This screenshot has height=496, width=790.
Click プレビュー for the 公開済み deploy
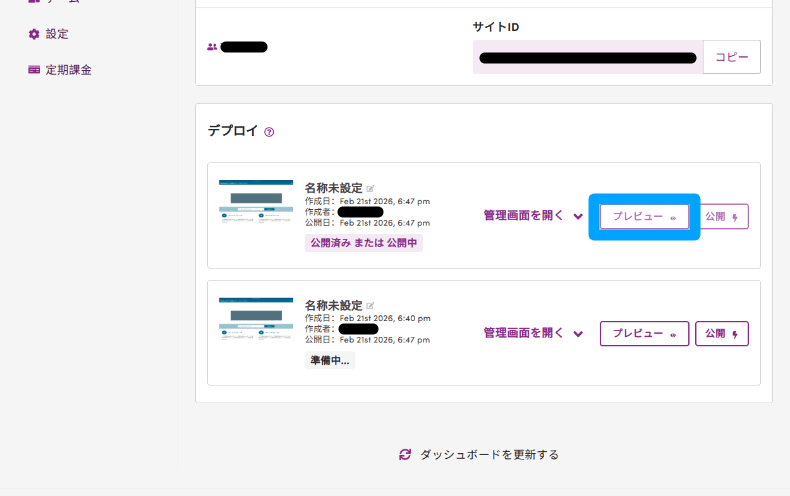tap(644, 216)
